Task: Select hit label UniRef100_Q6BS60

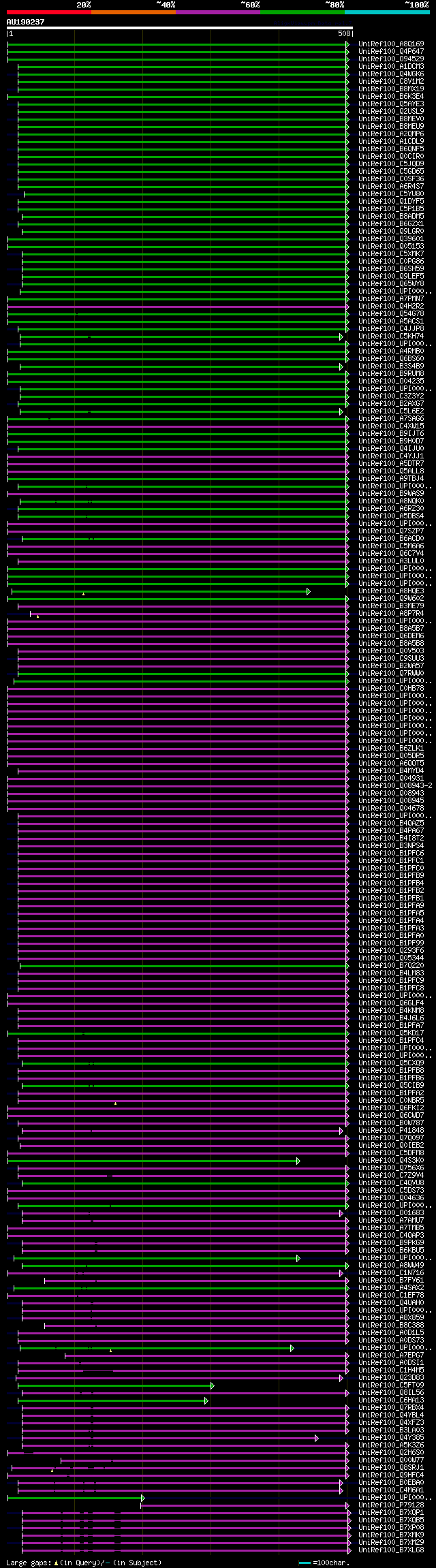Action: pyautogui.click(x=391, y=358)
